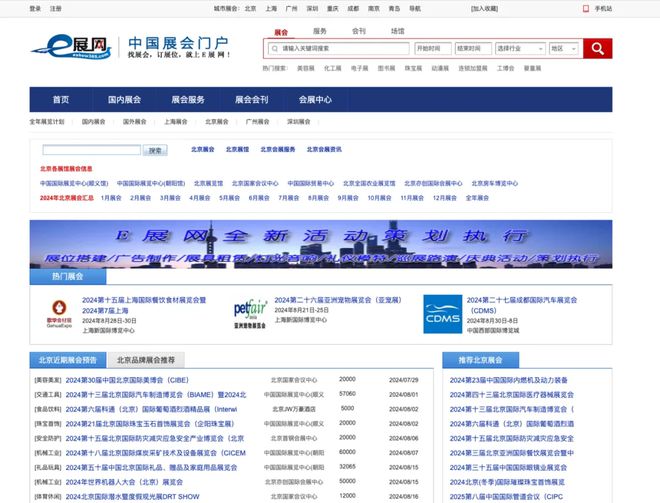Click the 北京会展资讯 link
This screenshot has width=660, height=503.
pos(324,149)
